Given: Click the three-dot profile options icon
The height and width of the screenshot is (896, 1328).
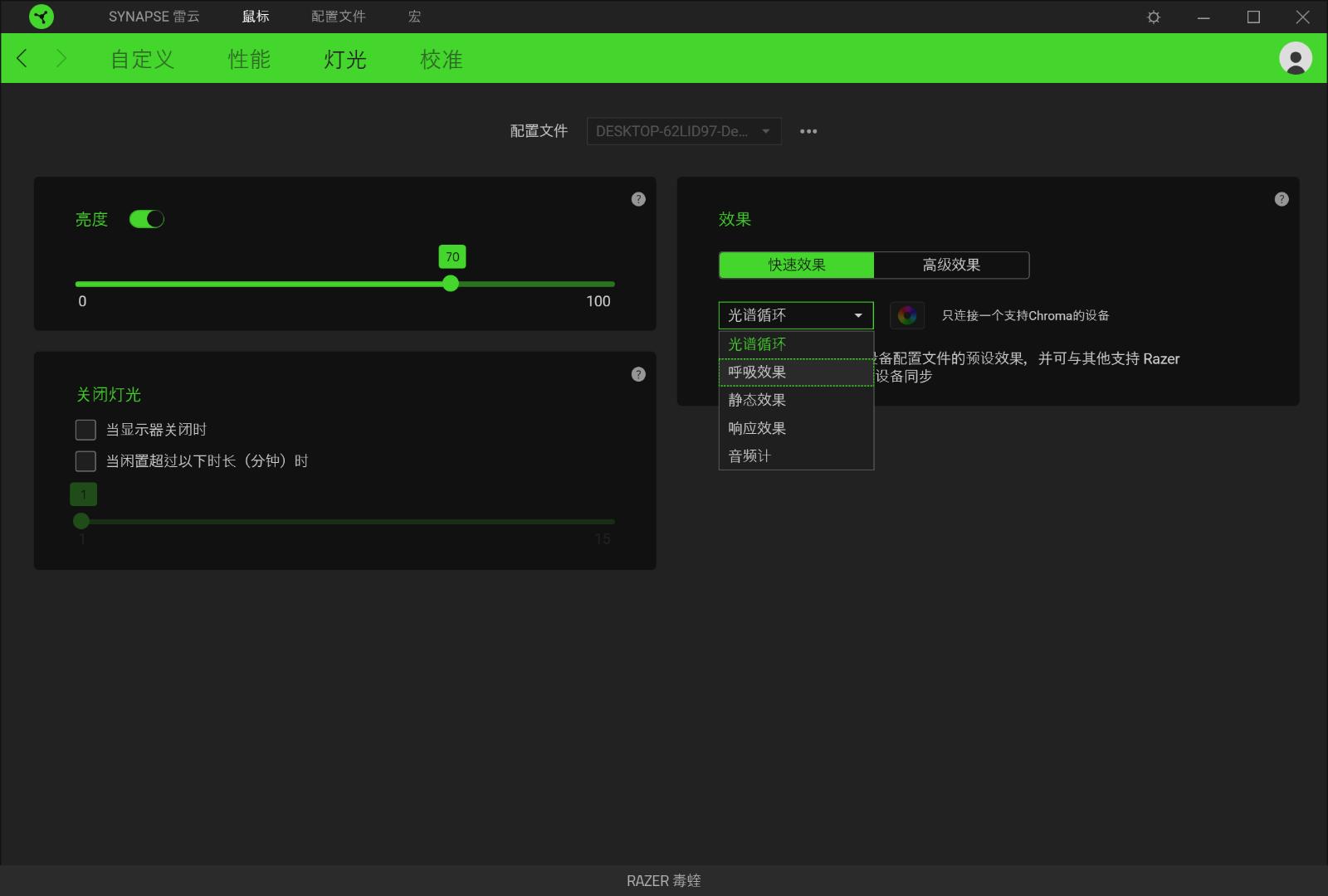Looking at the screenshot, I should tap(808, 131).
